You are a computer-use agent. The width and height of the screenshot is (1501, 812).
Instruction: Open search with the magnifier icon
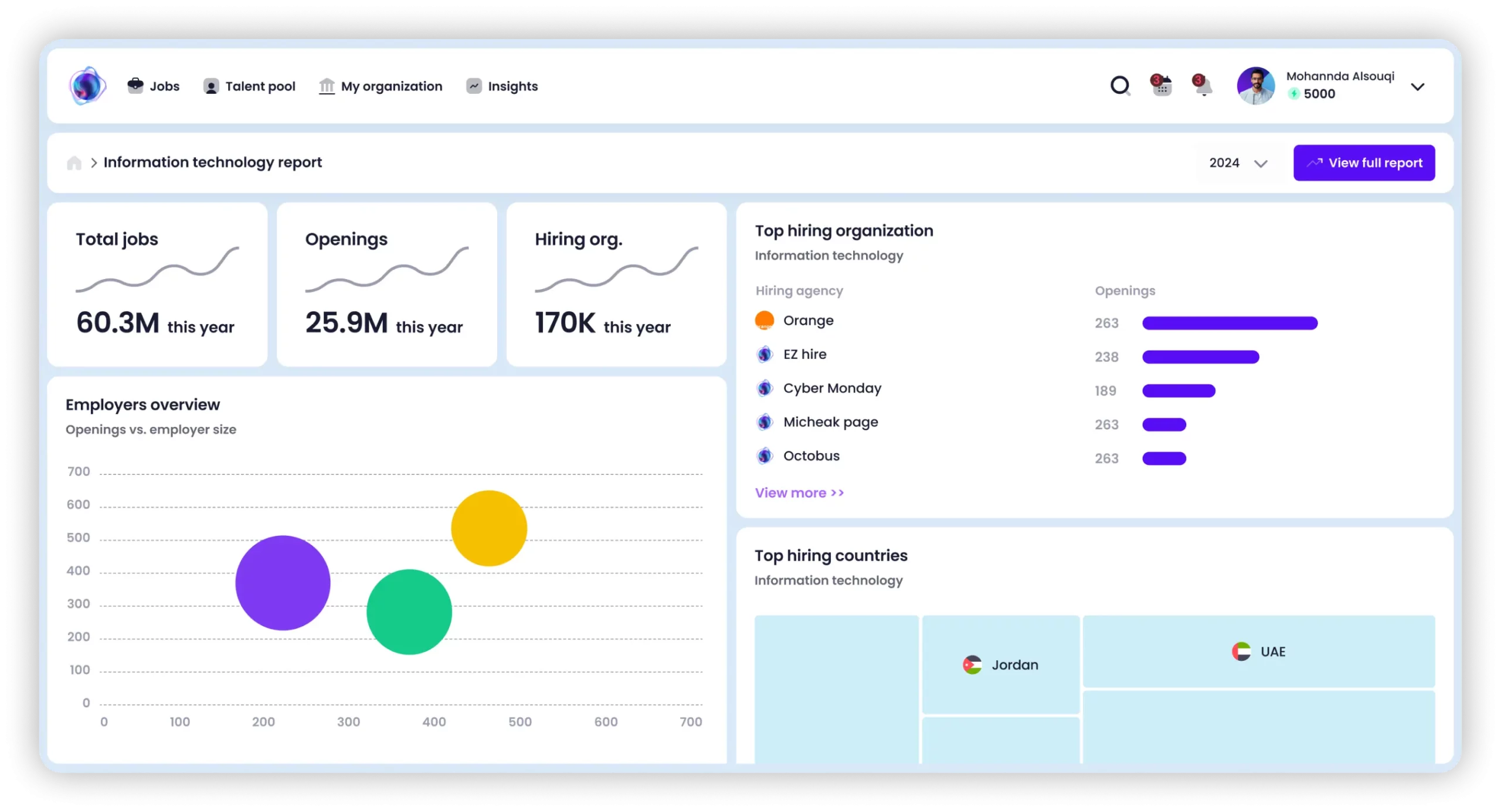tap(1120, 86)
